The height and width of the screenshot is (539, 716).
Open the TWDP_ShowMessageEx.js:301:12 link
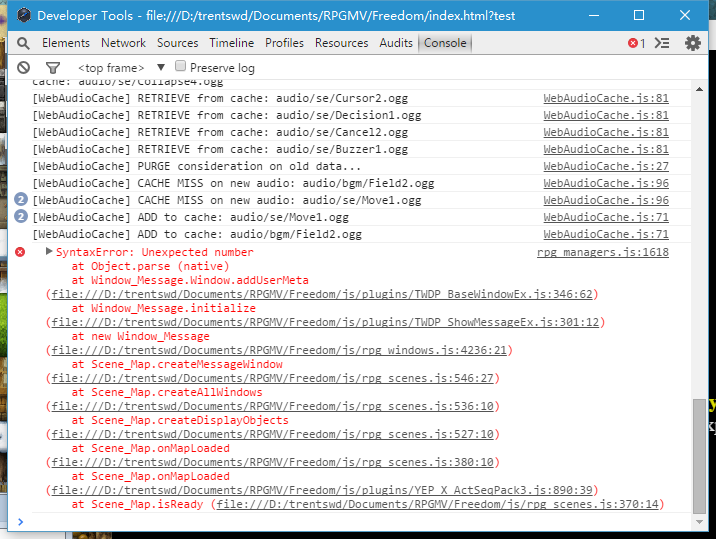click(x=325, y=322)
